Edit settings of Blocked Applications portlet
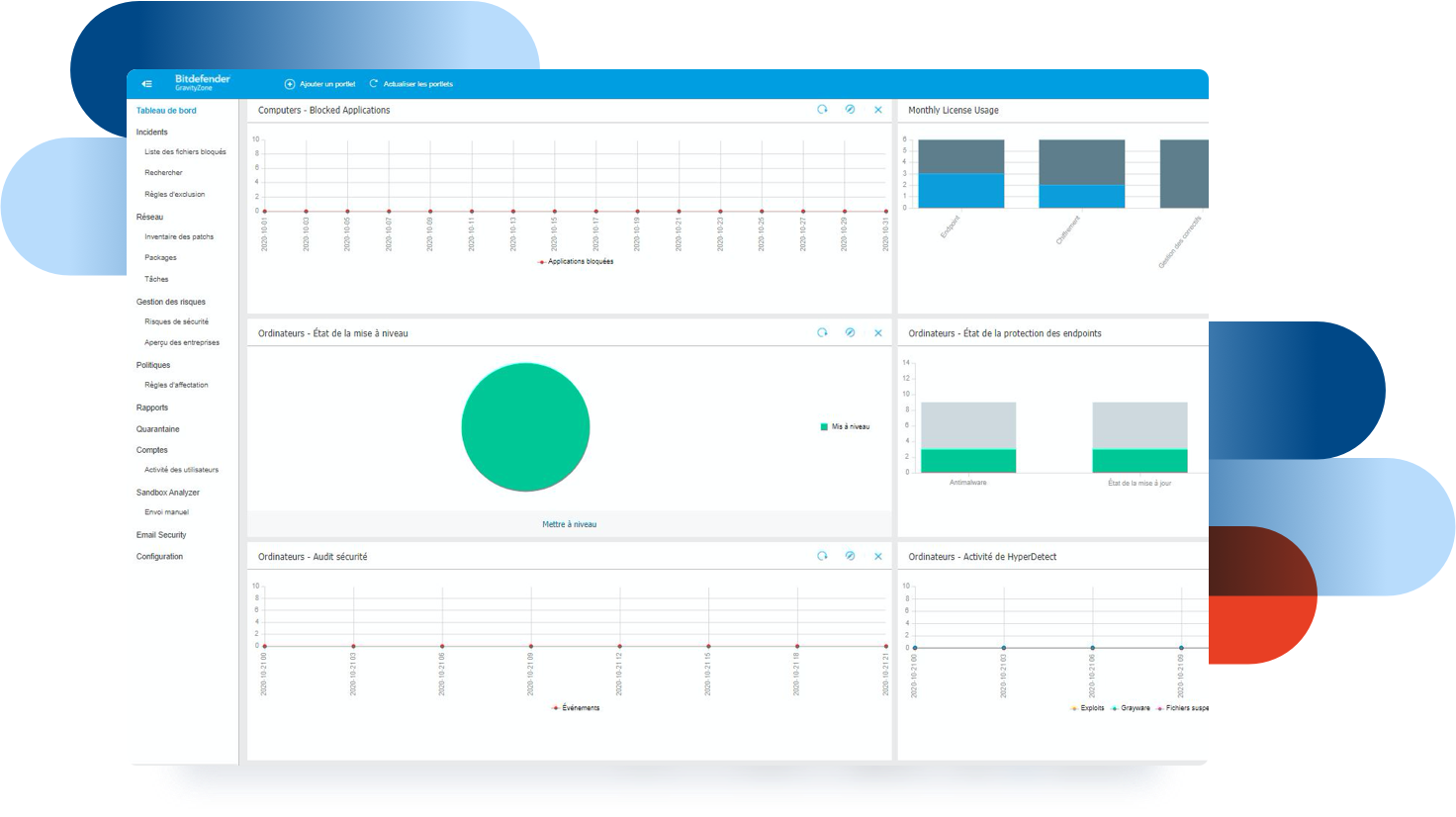 850,110
